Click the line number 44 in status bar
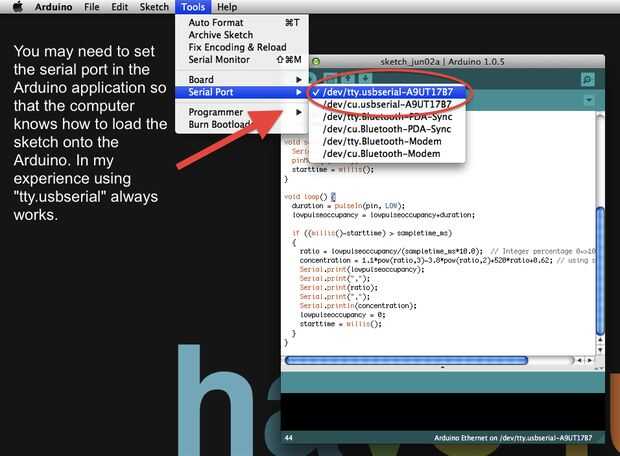 pos(289,438)
